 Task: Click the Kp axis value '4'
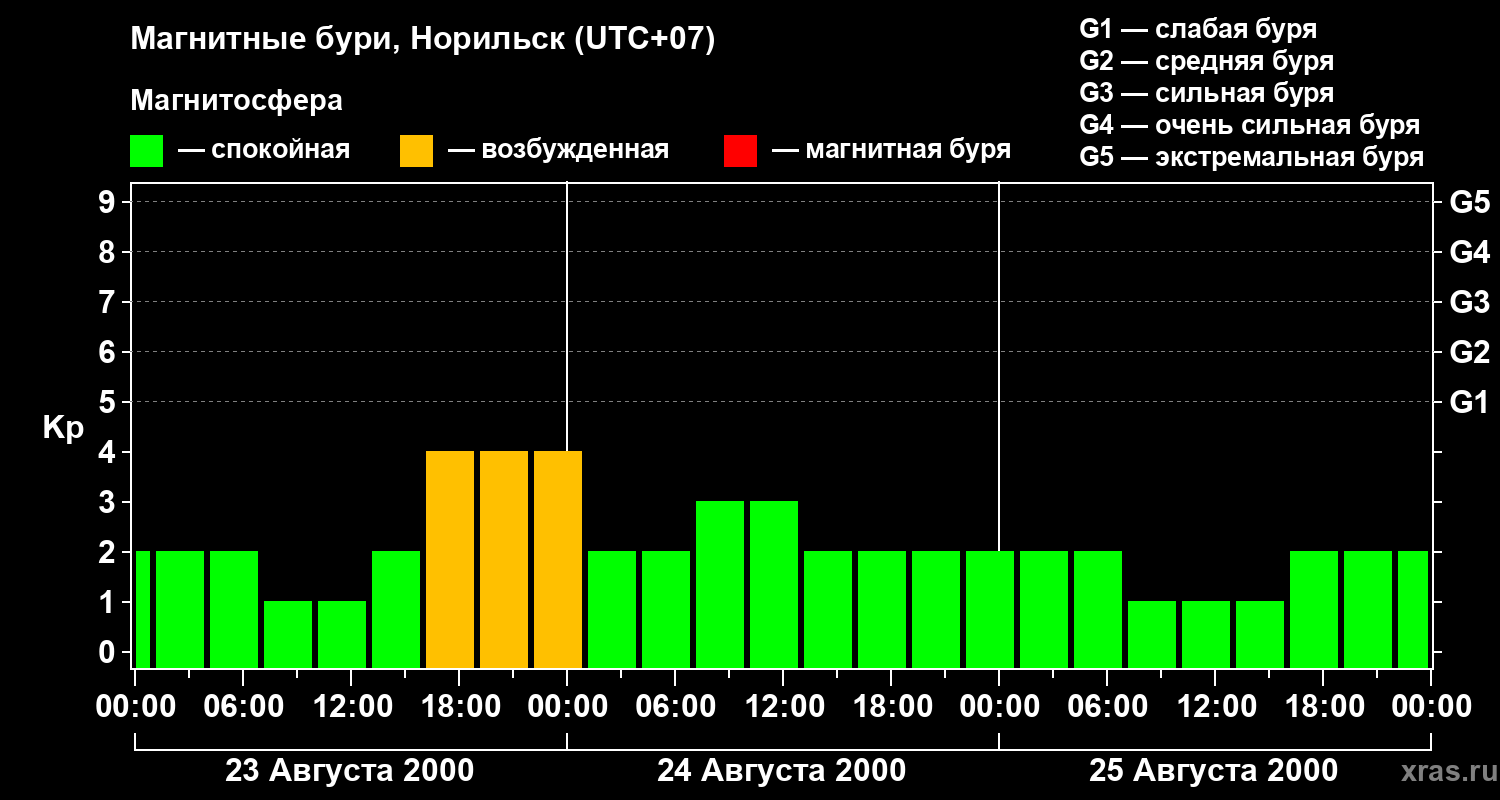point(109,453)
